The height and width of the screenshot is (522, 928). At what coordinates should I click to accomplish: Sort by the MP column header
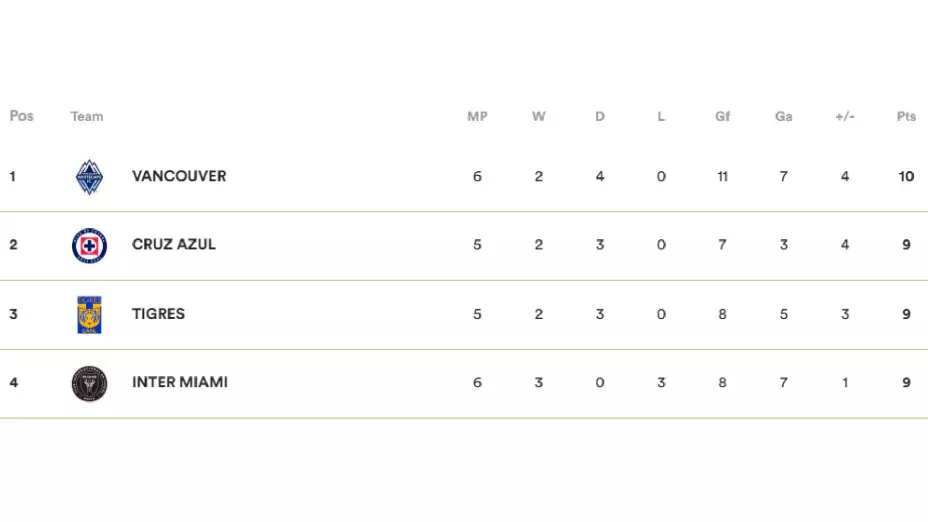(x=477, y=117)
